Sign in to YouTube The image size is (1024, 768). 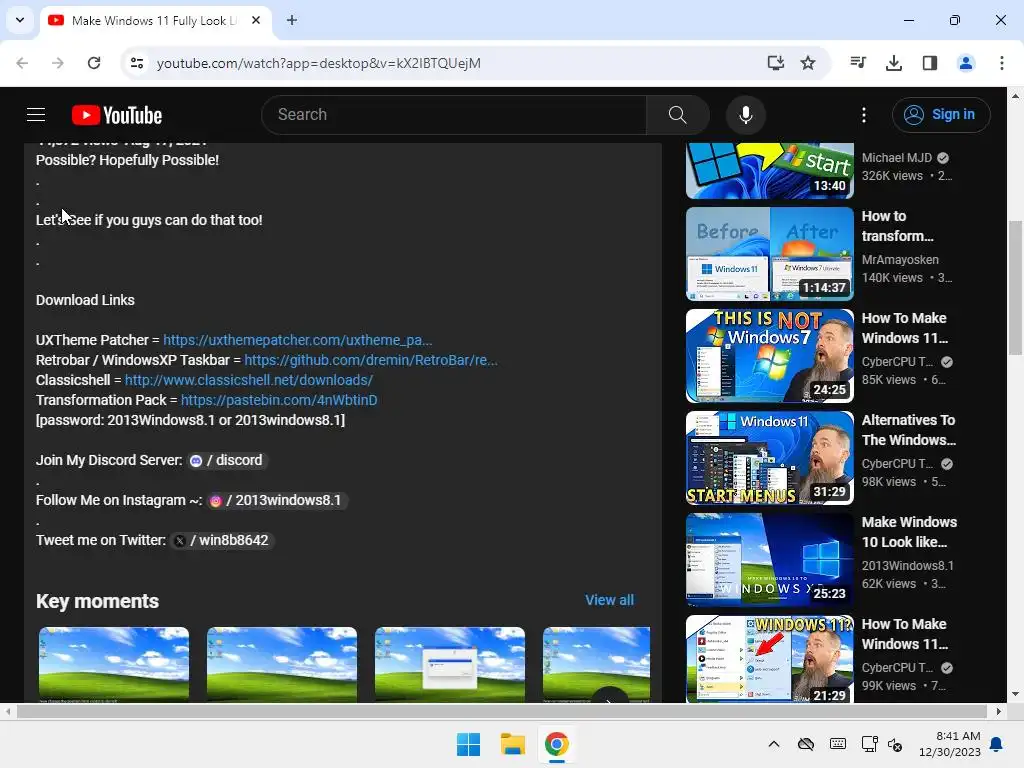(x=940, y=115)
